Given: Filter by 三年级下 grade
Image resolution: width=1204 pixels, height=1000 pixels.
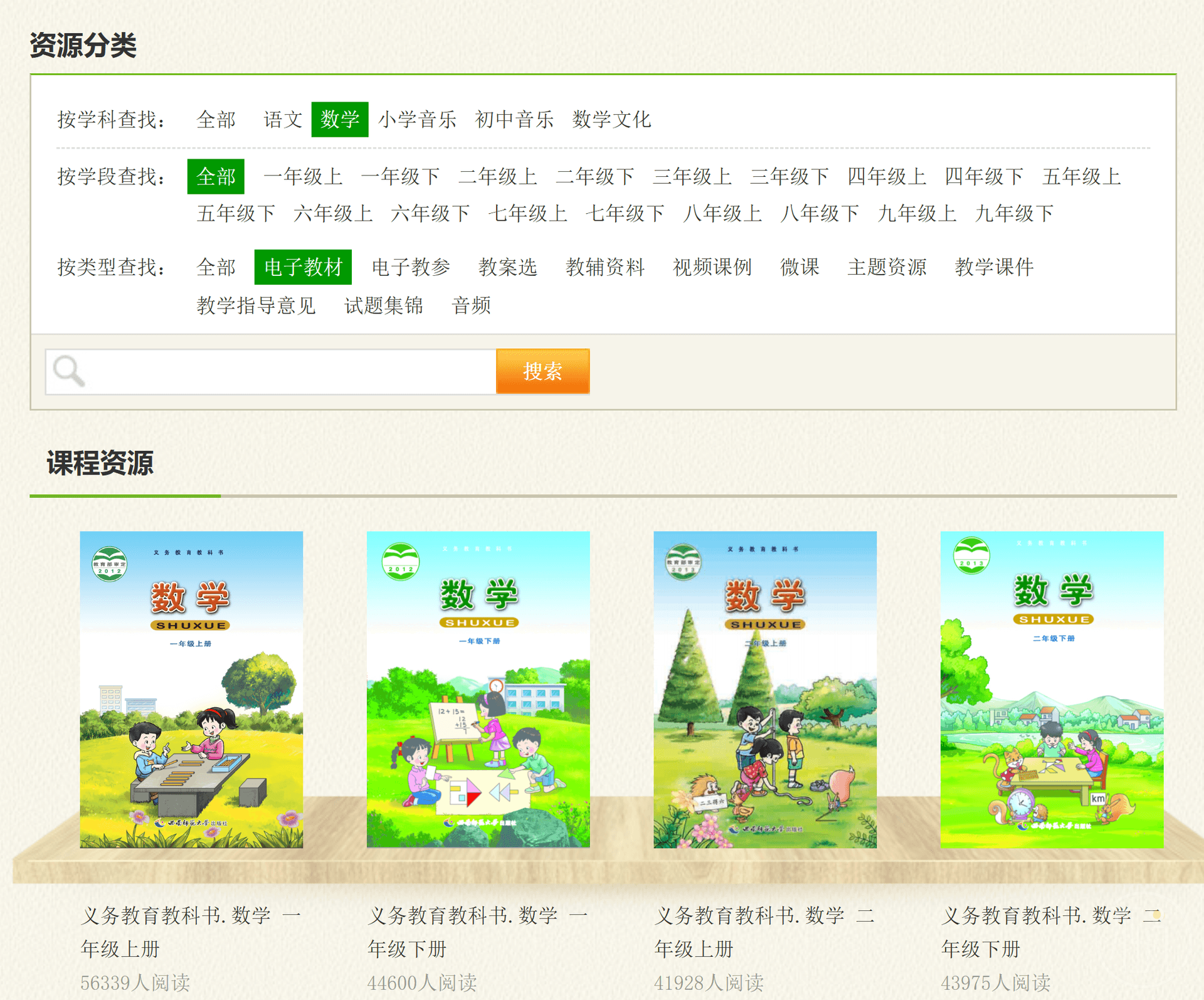Looking at the screenshot, I should click(789, 176).
